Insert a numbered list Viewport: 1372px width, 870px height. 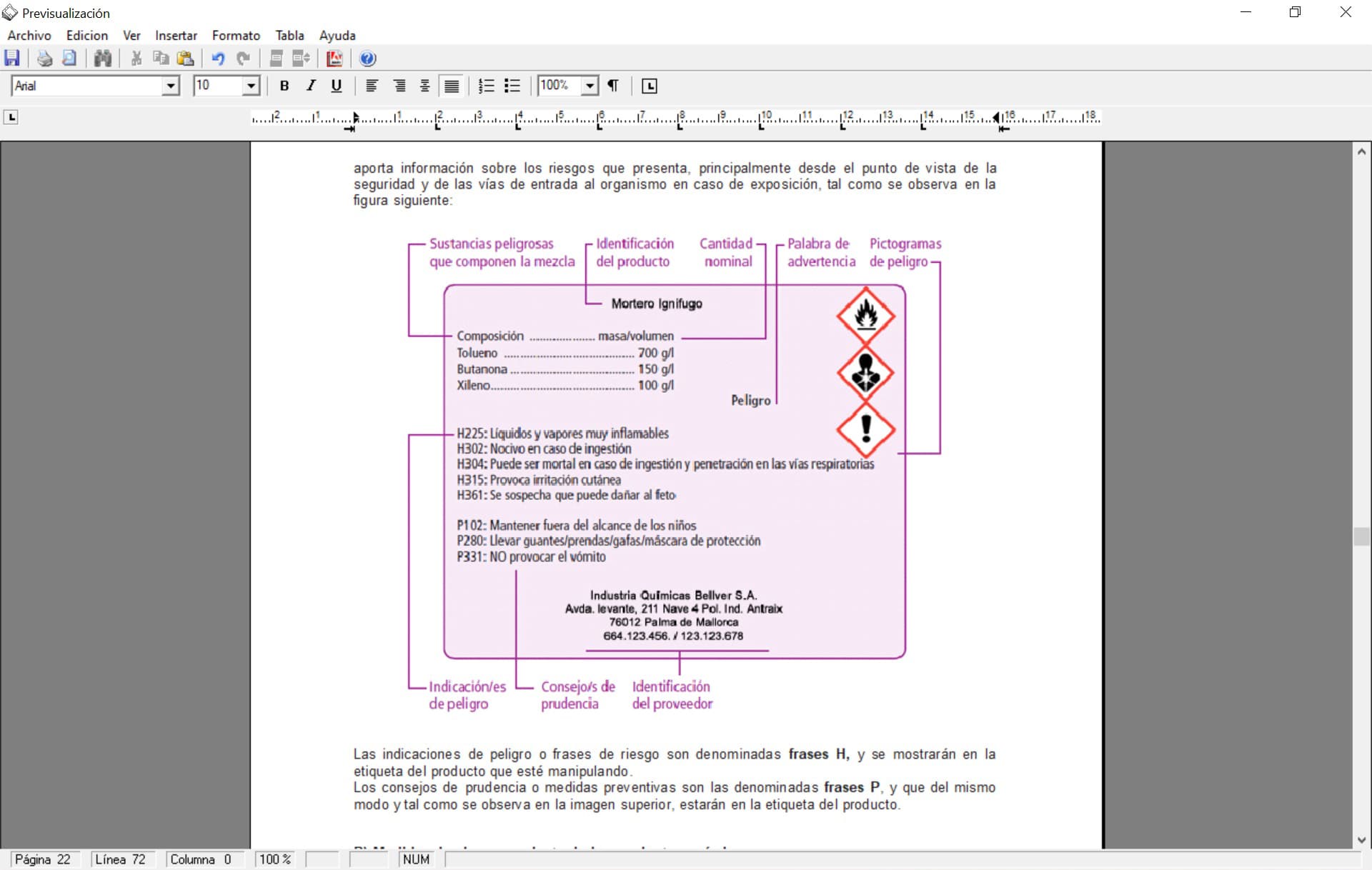[x=486, y=86]
